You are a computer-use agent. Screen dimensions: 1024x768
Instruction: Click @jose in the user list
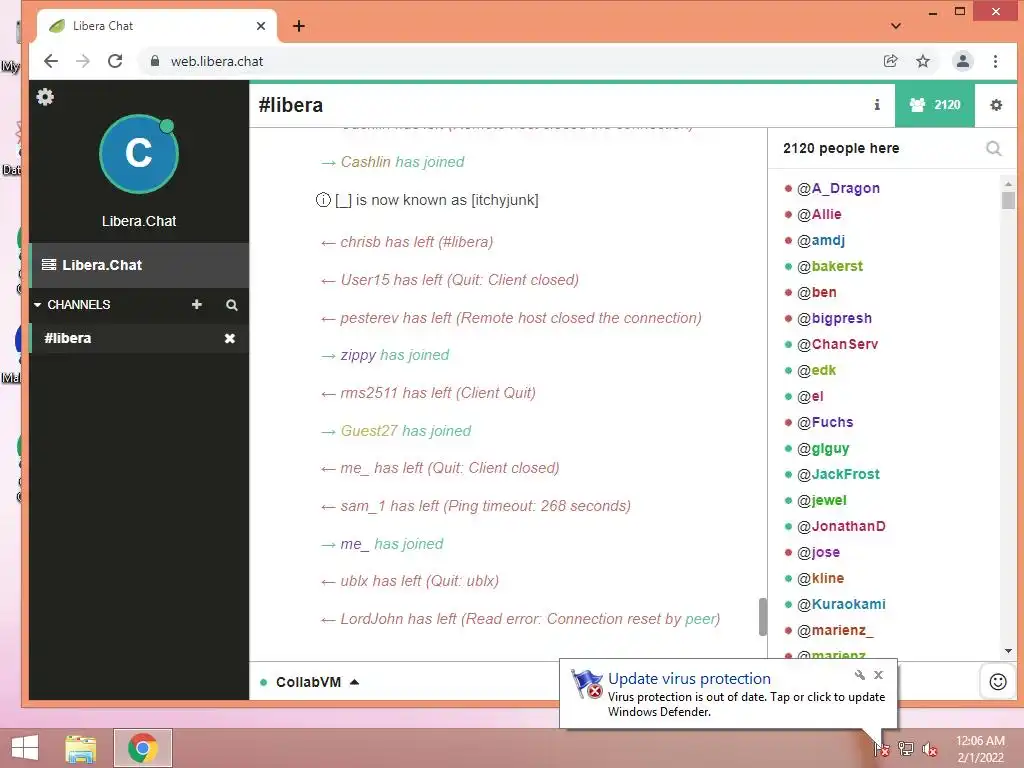(x=818, y=552)
